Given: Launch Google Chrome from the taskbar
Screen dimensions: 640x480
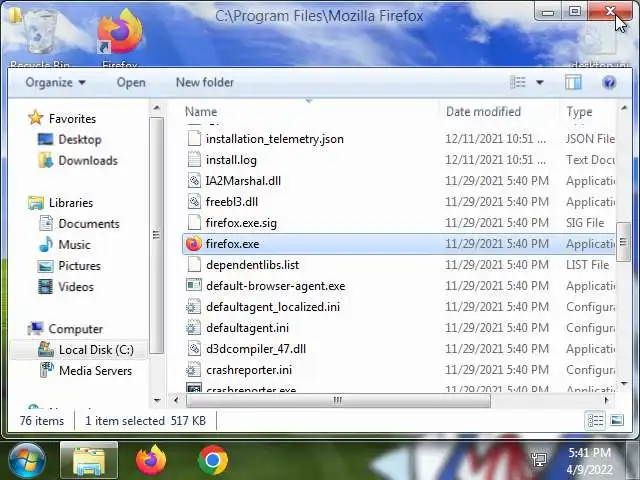Looking at the screenshot, I should (213, 460).
